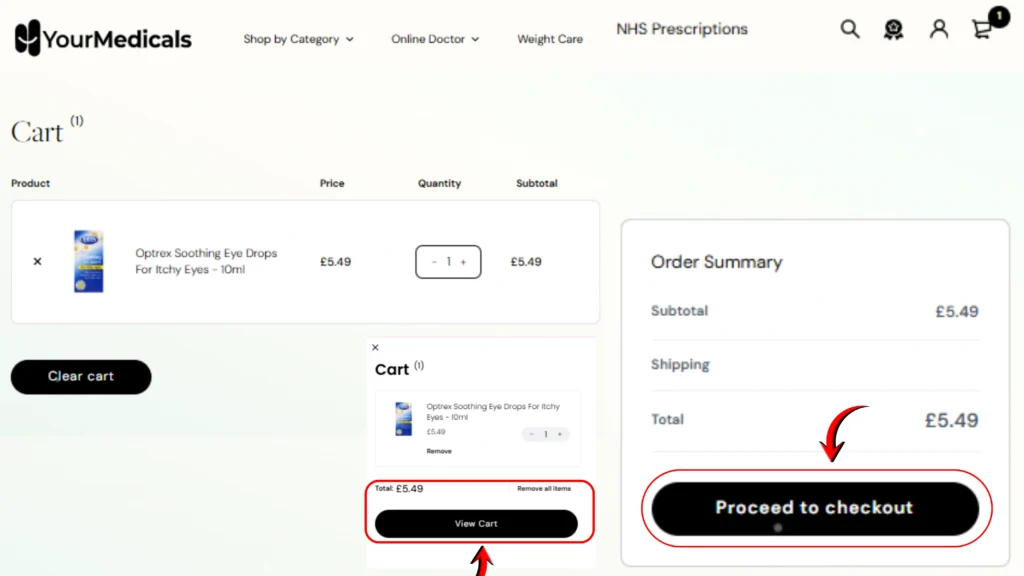
Task: Open the user account icon
Action: 939,30
